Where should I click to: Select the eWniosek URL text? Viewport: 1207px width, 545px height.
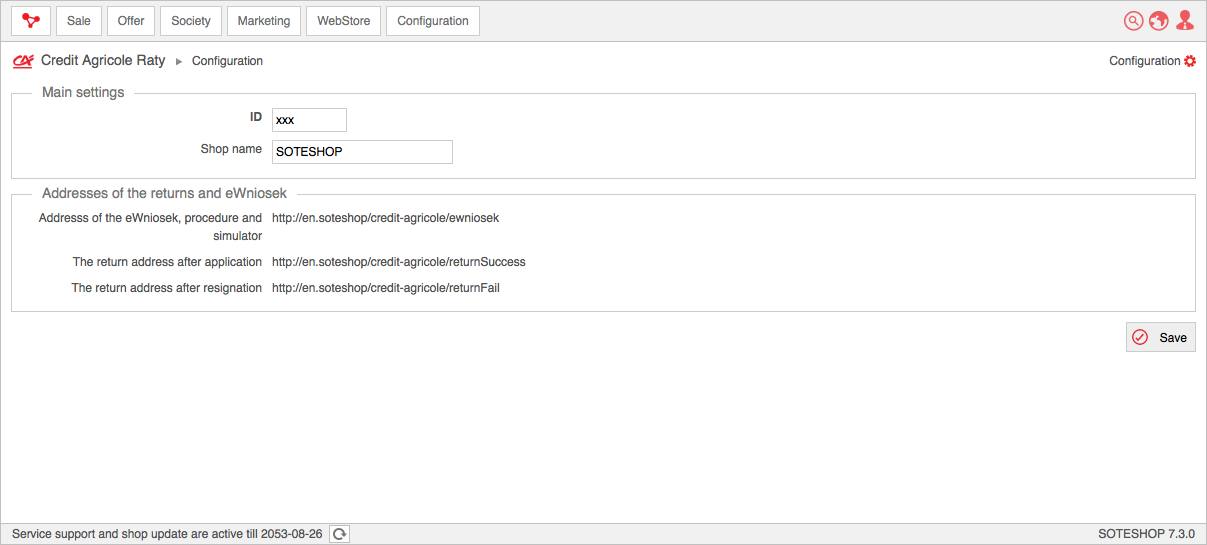(385, 217)
